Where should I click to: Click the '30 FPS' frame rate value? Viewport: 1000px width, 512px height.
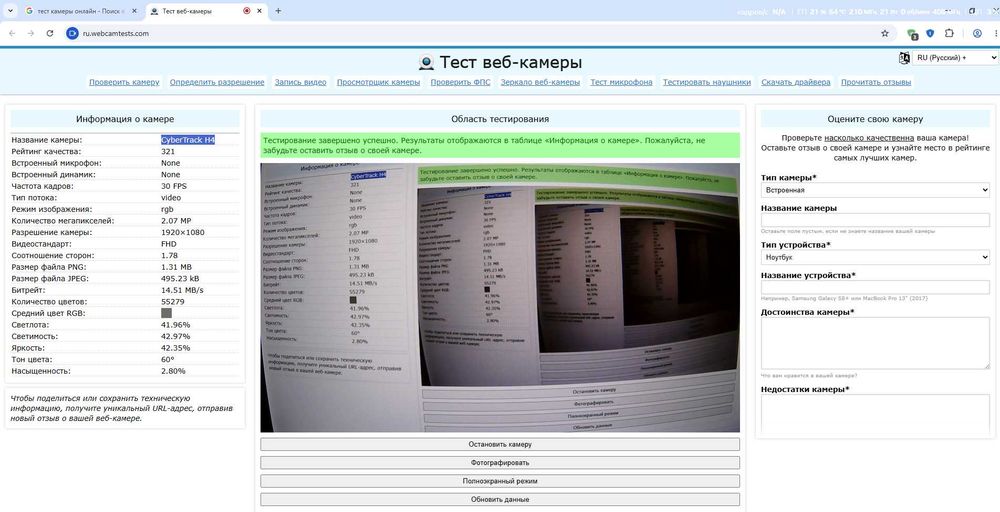174,186
